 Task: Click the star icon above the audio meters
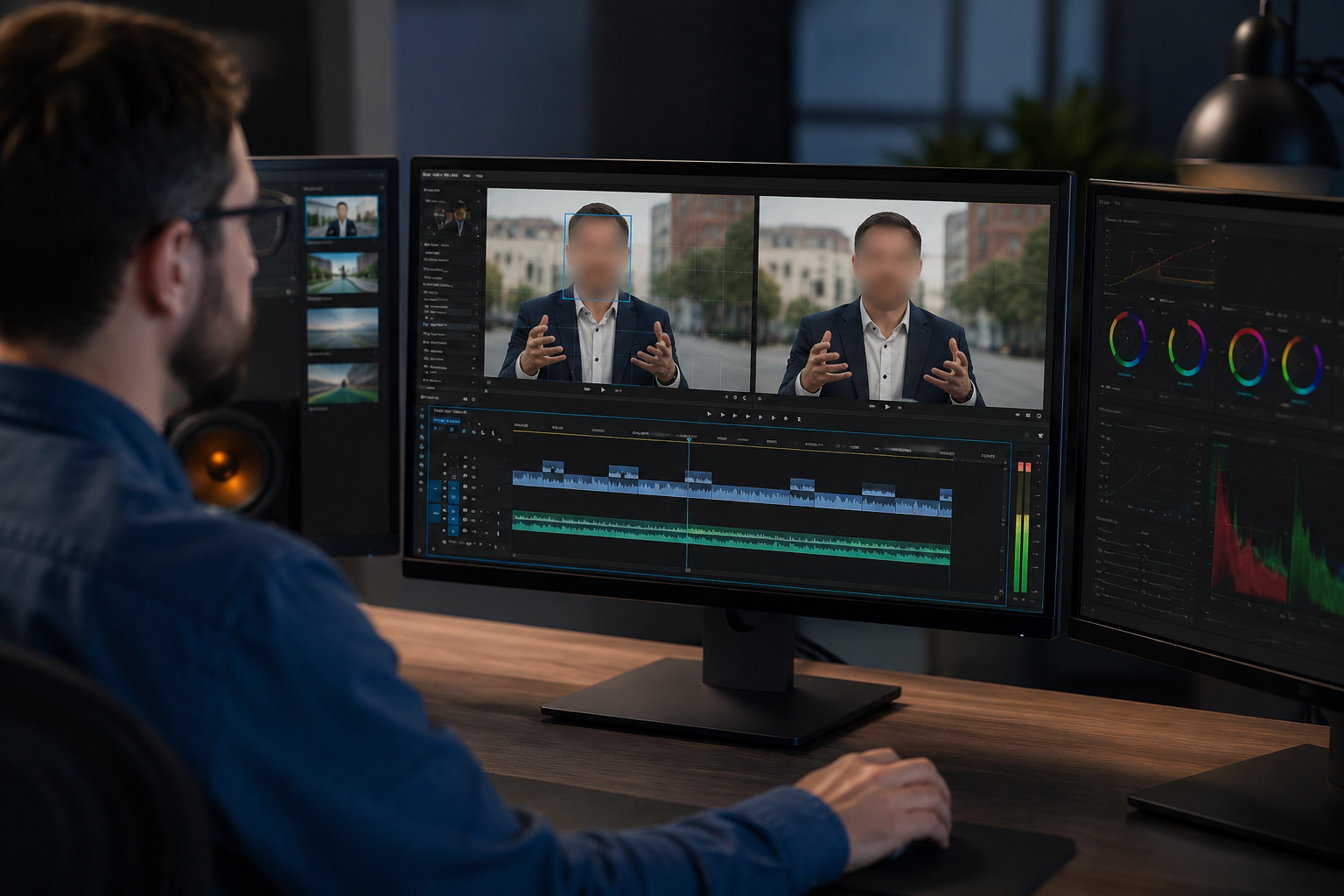pyautogui.click(x=1039, y=435)
